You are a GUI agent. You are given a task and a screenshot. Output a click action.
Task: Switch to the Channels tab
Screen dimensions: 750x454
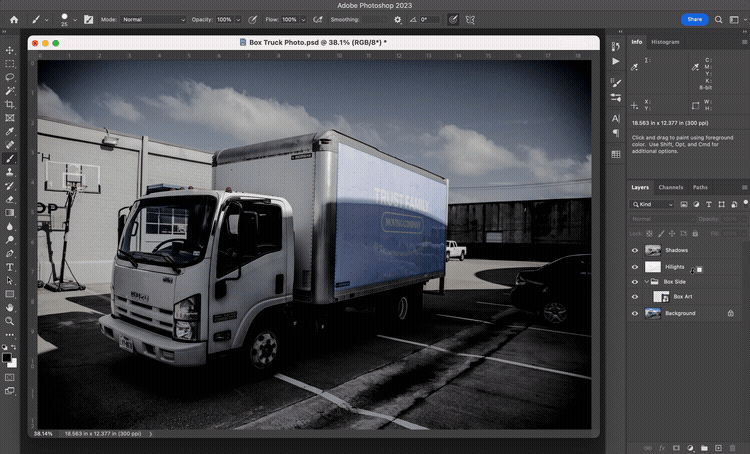click(671, 187)
